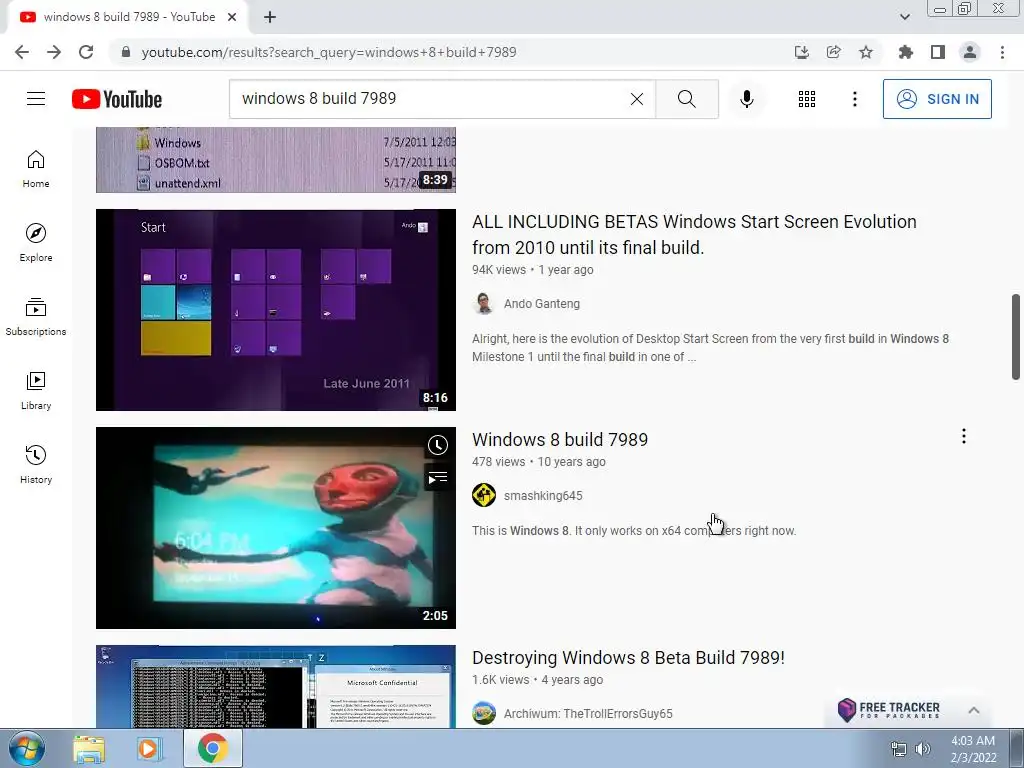
Task: Open Windows Media Player from taskbar
Action: [x=149, y=749]
